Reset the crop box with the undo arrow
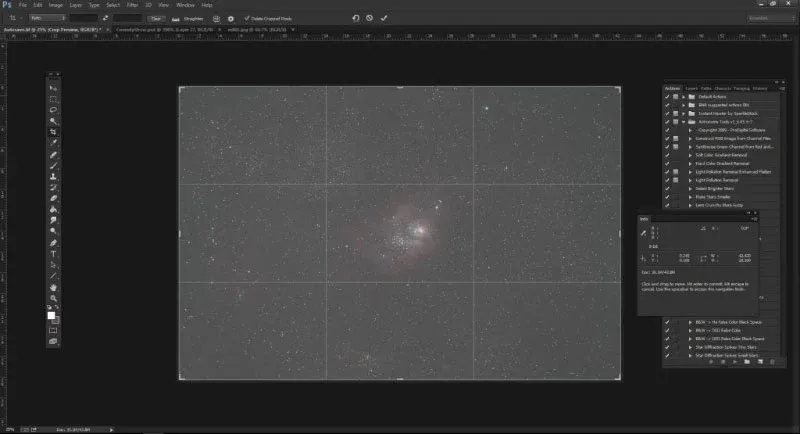The height and width of the screenshot is (434, 800). coord(356,18)
